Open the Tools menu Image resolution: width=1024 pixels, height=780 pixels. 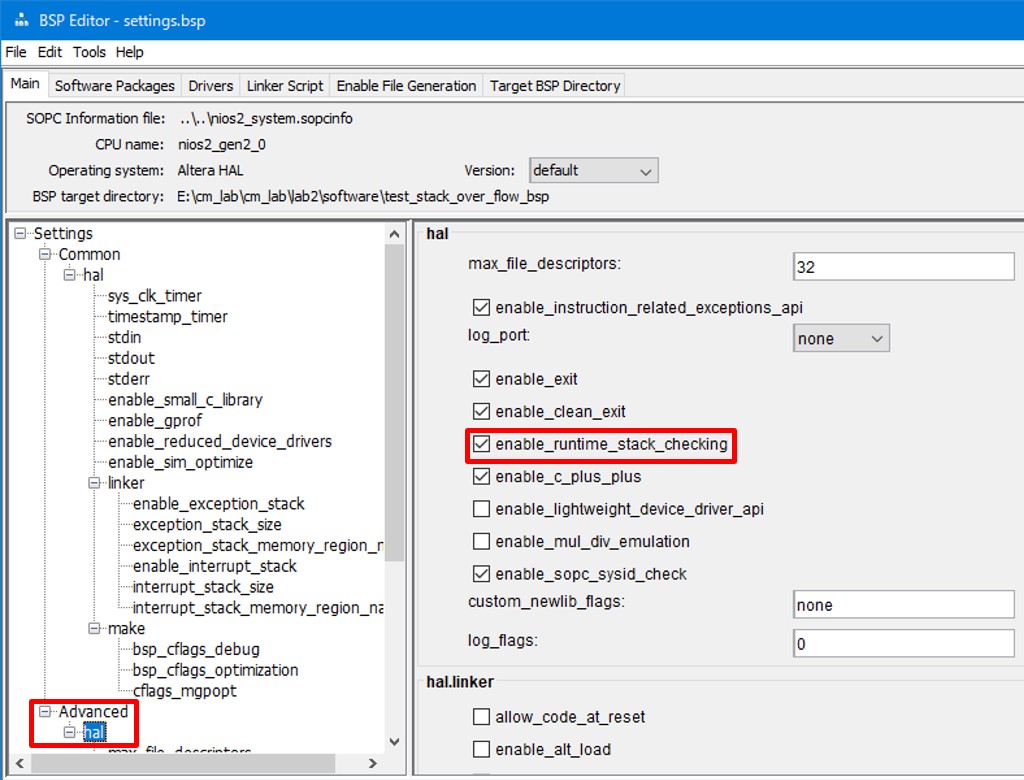pos(89,52)
